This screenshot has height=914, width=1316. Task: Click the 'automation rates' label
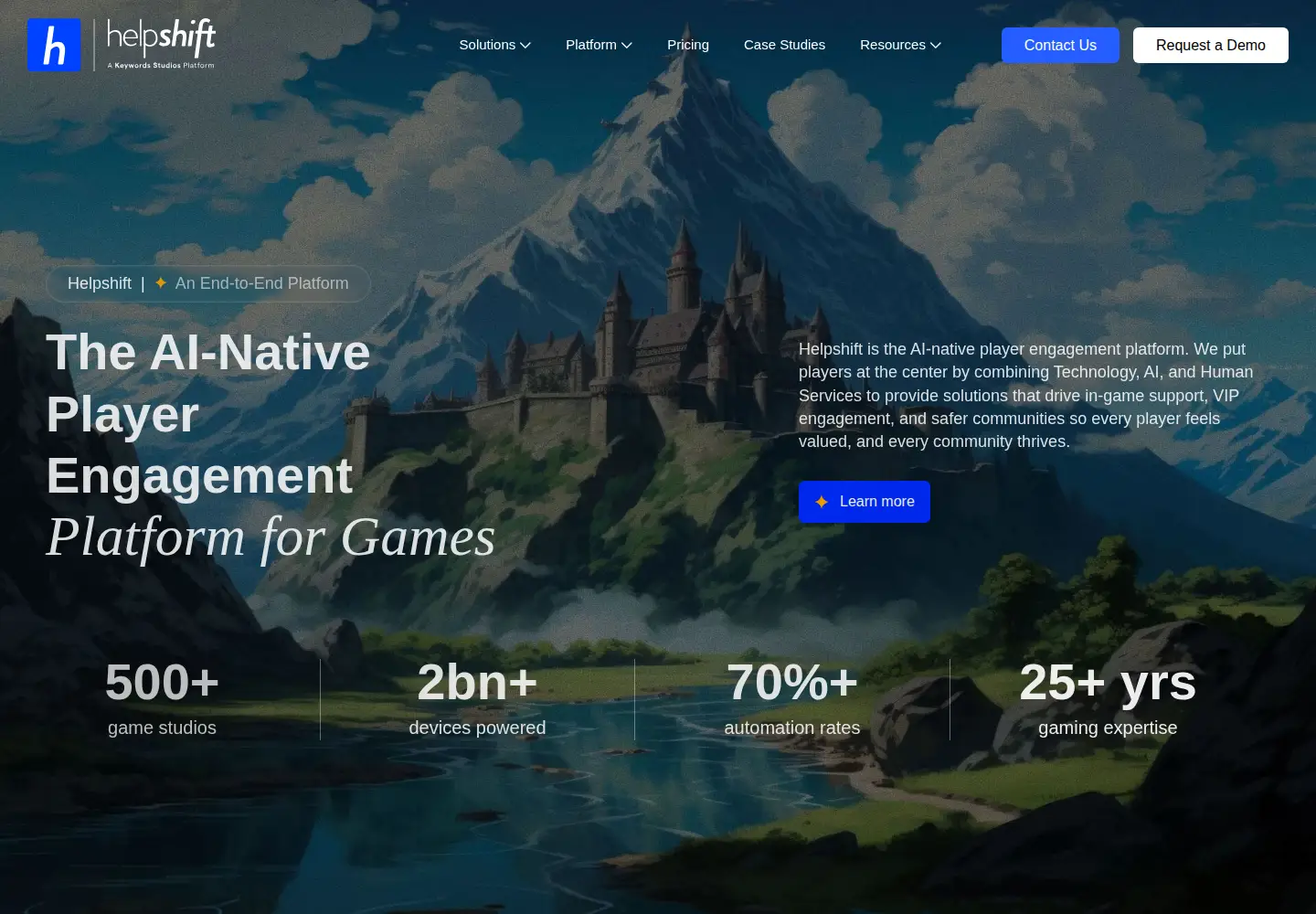coord(792,728)
